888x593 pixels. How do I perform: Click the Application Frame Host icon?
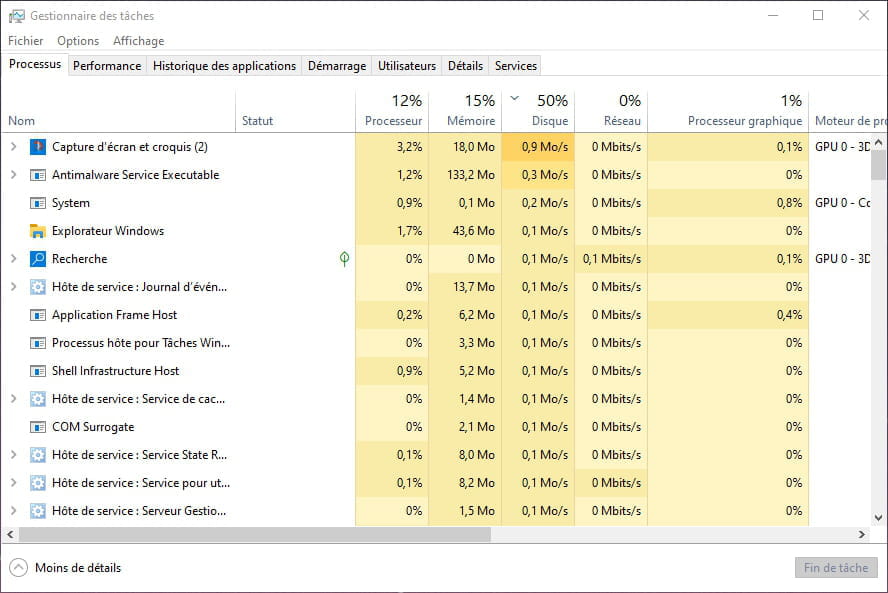point(37,315)
